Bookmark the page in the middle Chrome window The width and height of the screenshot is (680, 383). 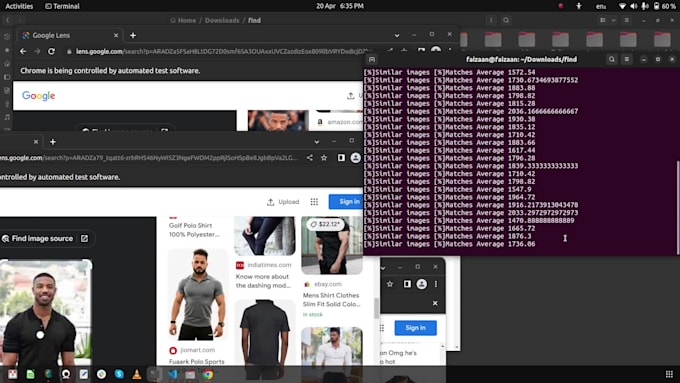click(x=324, y=157)
